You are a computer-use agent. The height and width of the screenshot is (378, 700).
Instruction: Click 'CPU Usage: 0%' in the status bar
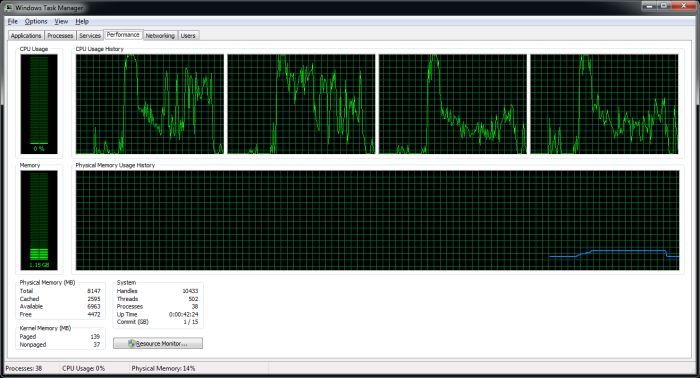(83, 369)
